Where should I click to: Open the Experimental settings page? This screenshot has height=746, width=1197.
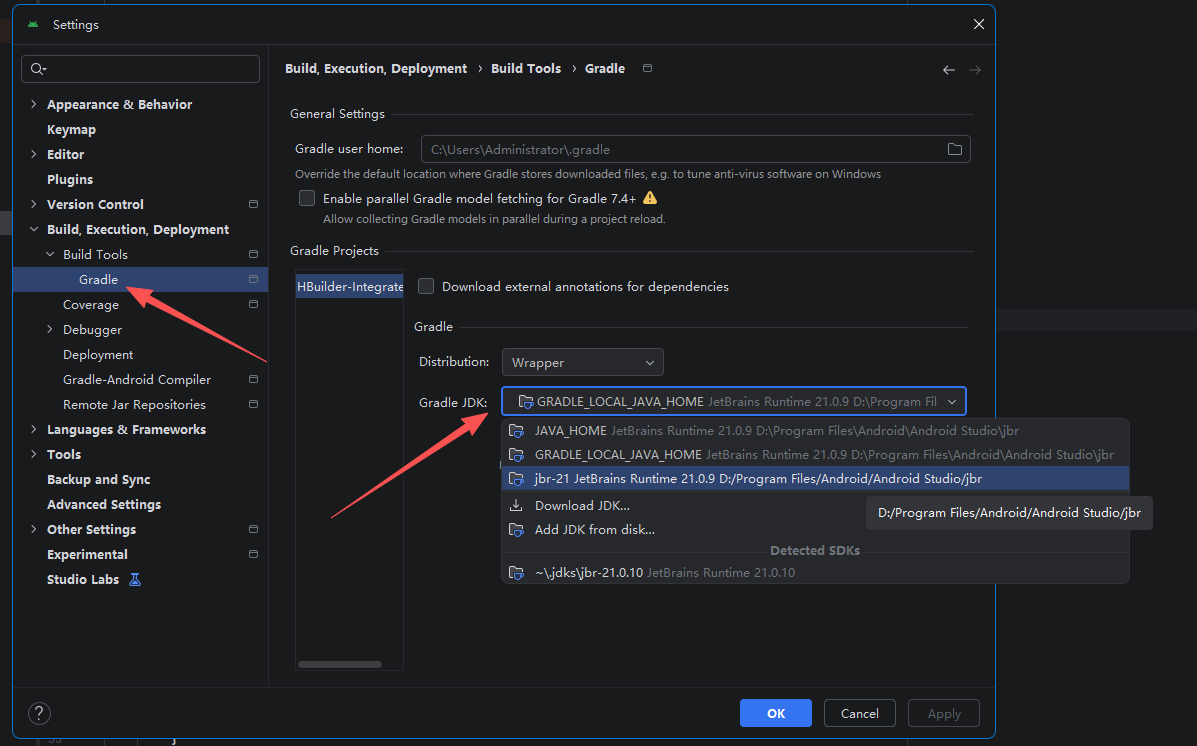tap(87, 554)
